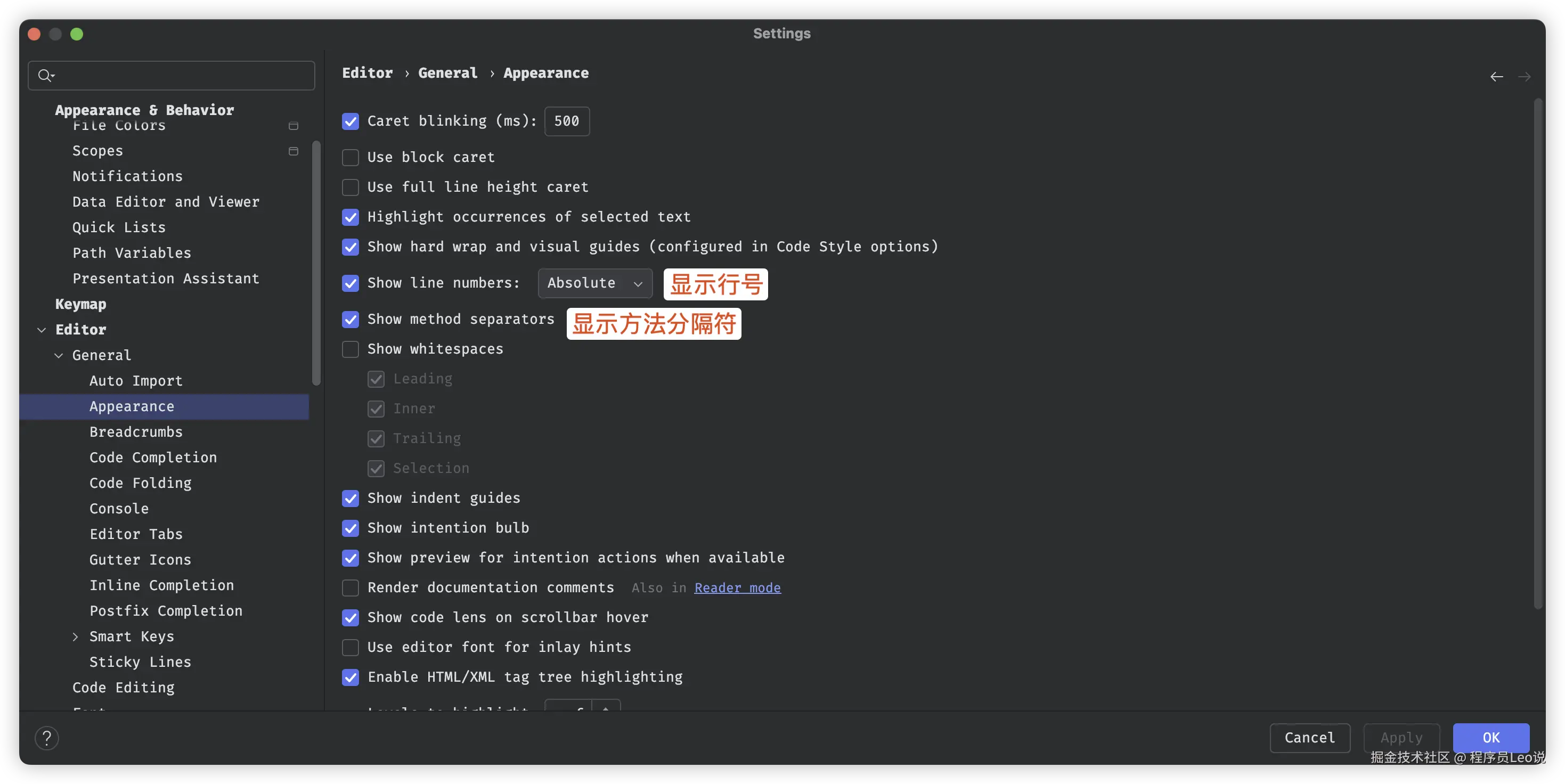Open Code Completion settings
Screen dimensions: 1565x784
coord(152,458)
